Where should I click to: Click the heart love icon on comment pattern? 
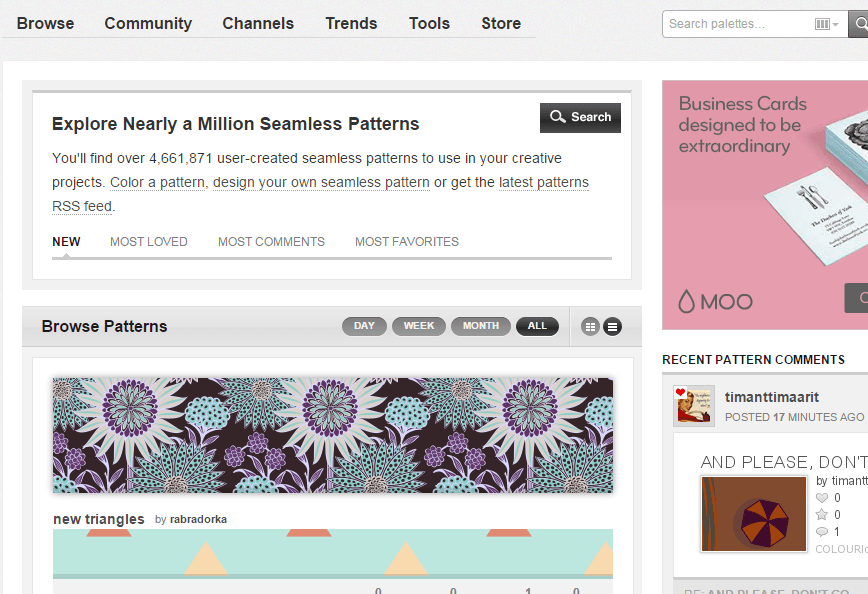[x=822, y=498]
